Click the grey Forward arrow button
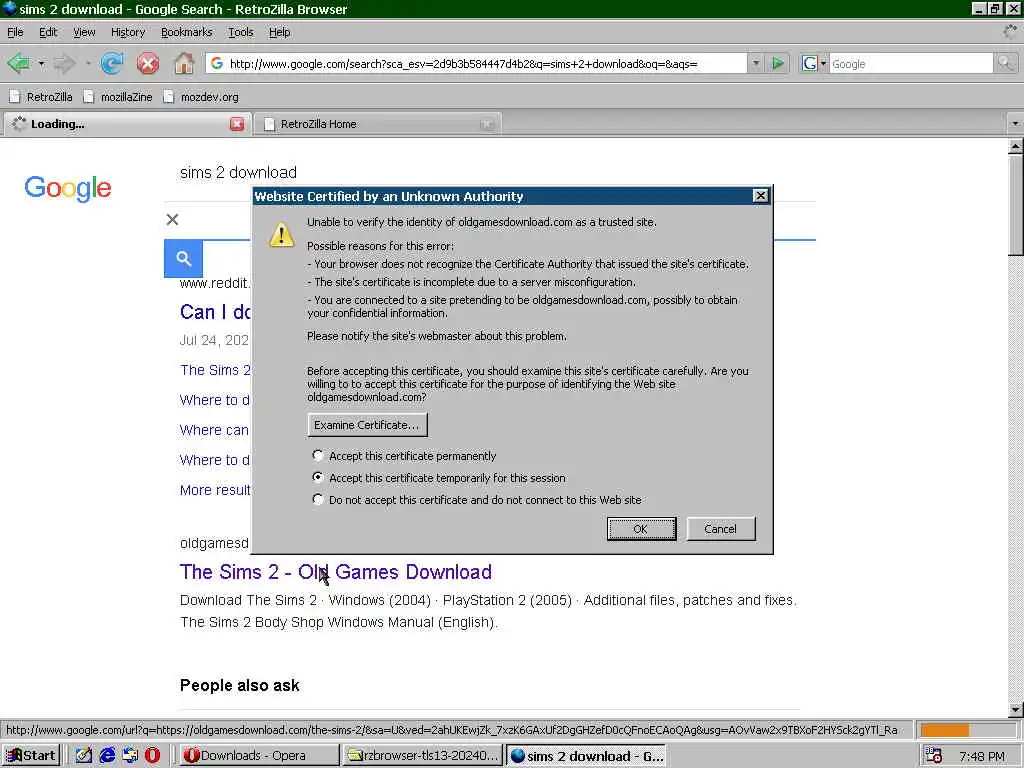 pos(64,63)
